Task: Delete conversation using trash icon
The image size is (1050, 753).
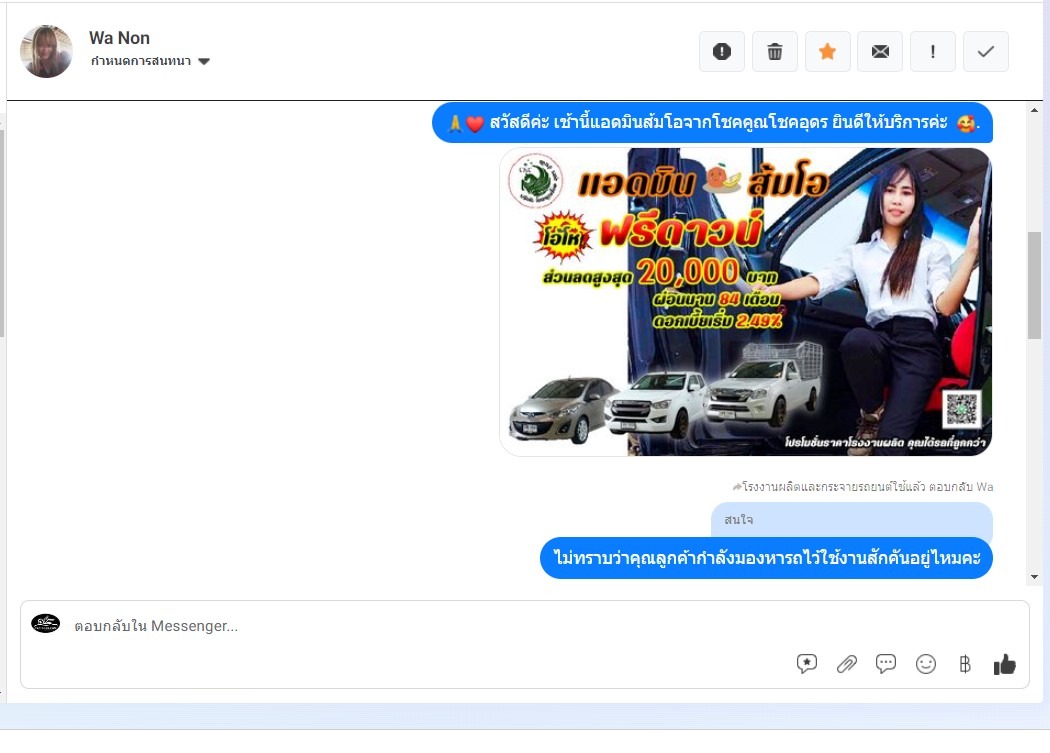Action: (775, 52)
